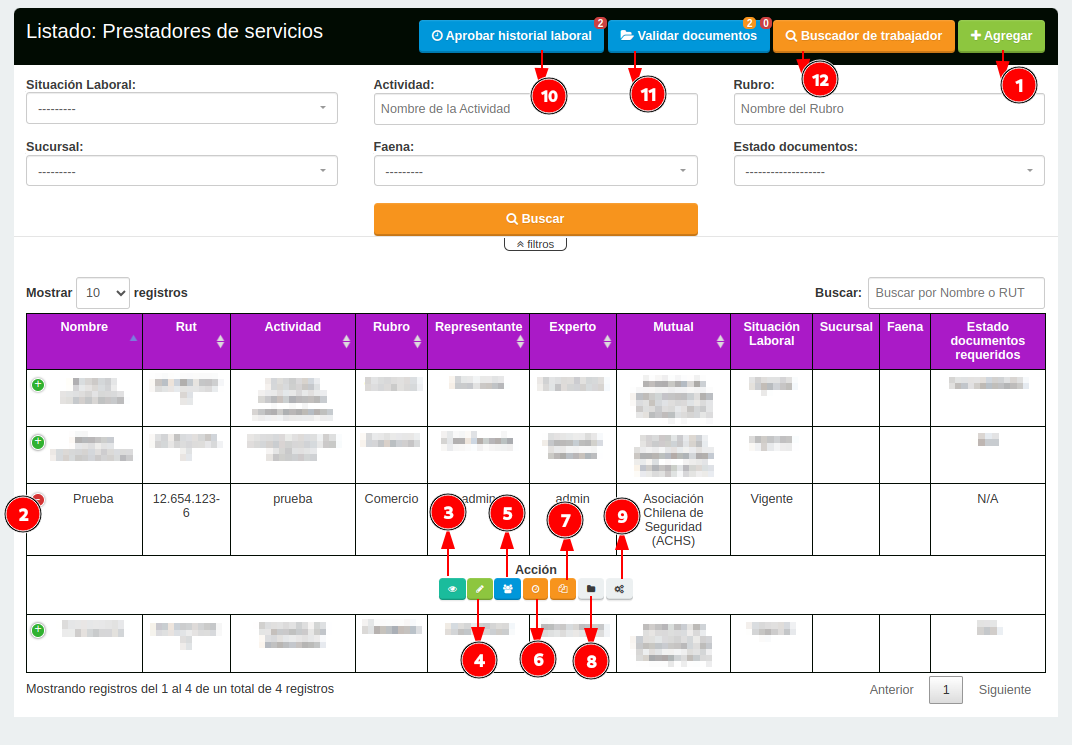Image resolution: width=1072 pixels, height=745 pixels.
Task: Click the Acción label above the action icons
Action: coord(535,569)
